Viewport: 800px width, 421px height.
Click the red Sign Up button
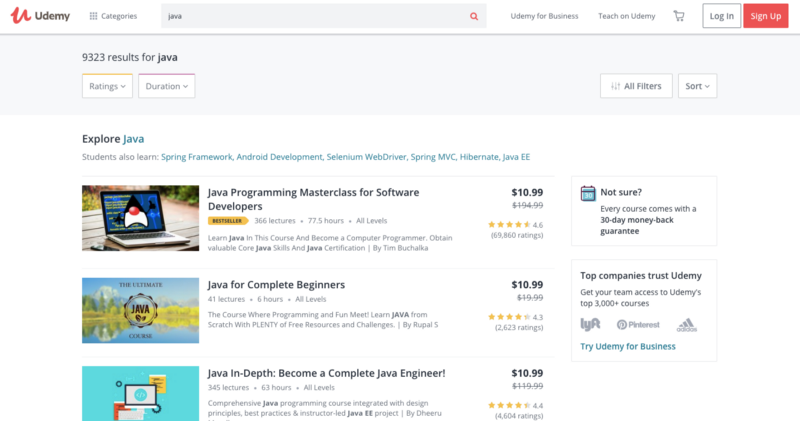coord(765,16)
